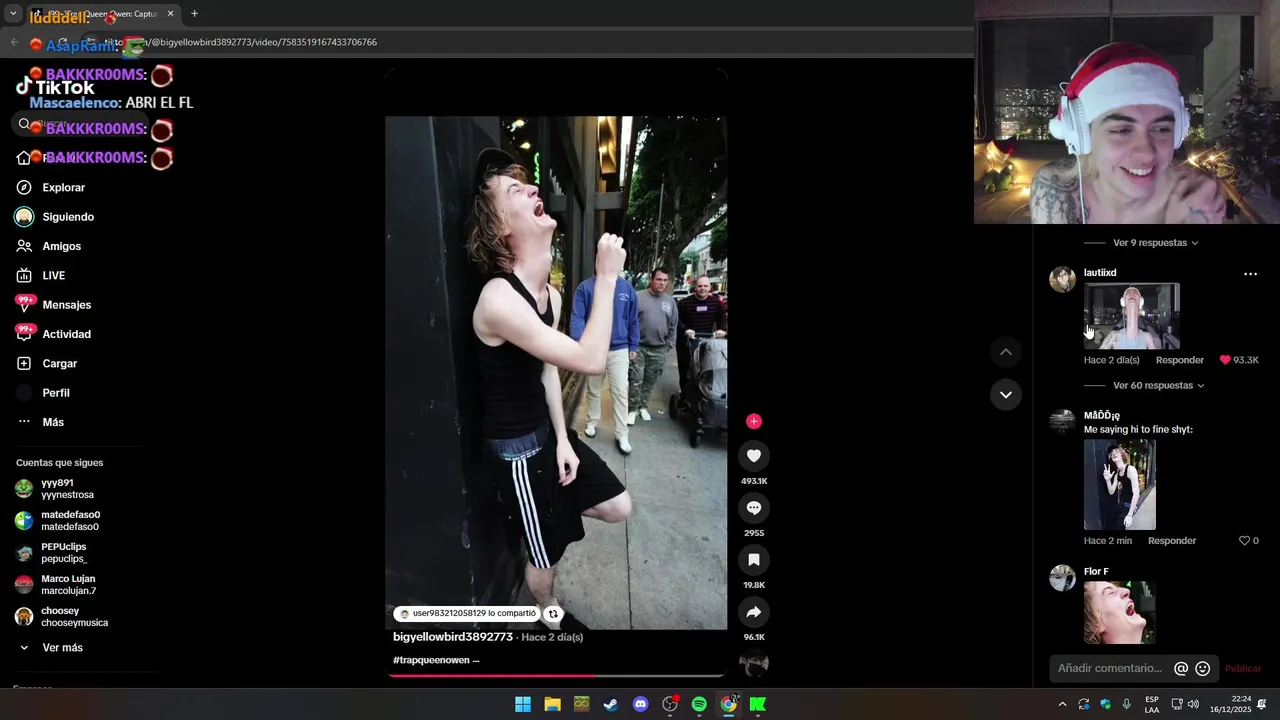This screenshot has height=720, width=1280.
Task: Open lautiixd's avatar
Action: pos(1062,279)
